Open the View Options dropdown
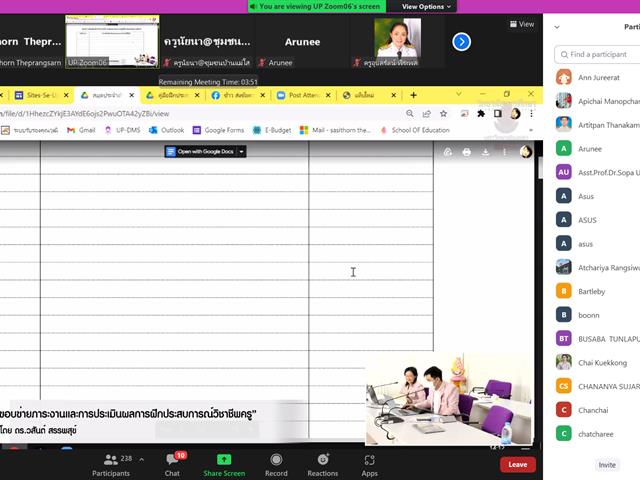This screenshot has height=480, width=640. click(x=426, y=7)
